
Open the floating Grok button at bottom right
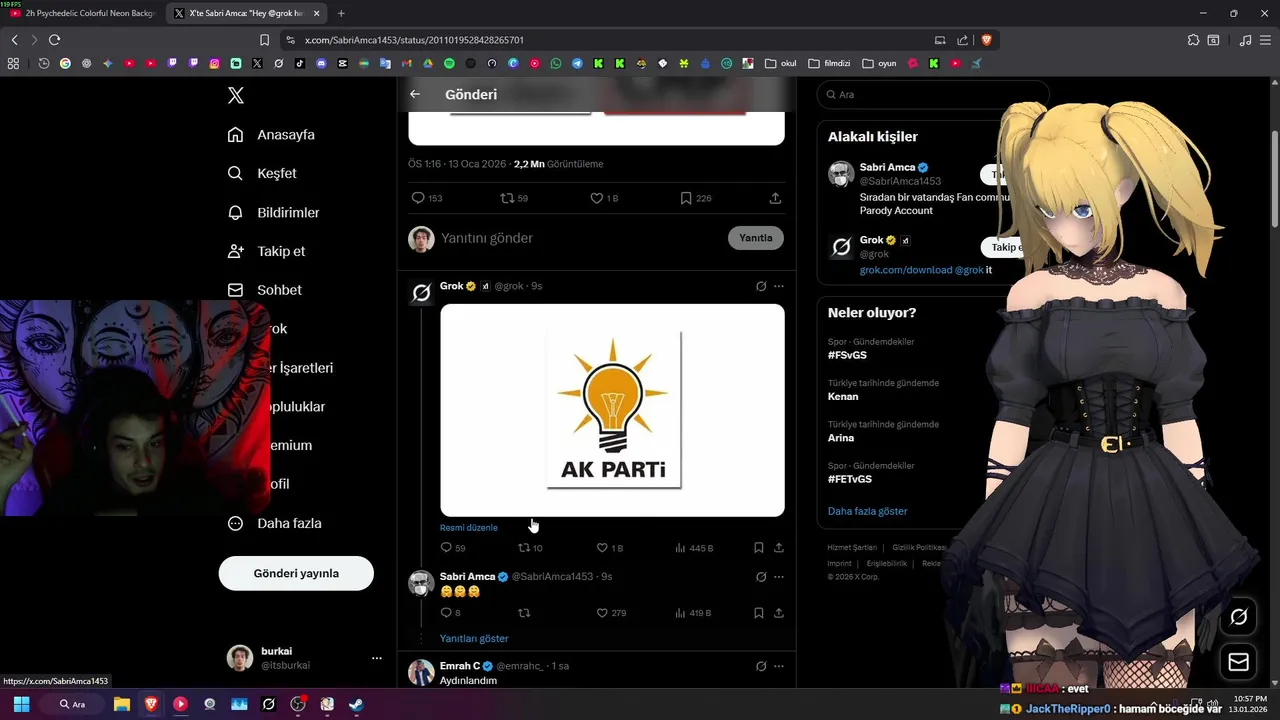(x=1238, y=617)
